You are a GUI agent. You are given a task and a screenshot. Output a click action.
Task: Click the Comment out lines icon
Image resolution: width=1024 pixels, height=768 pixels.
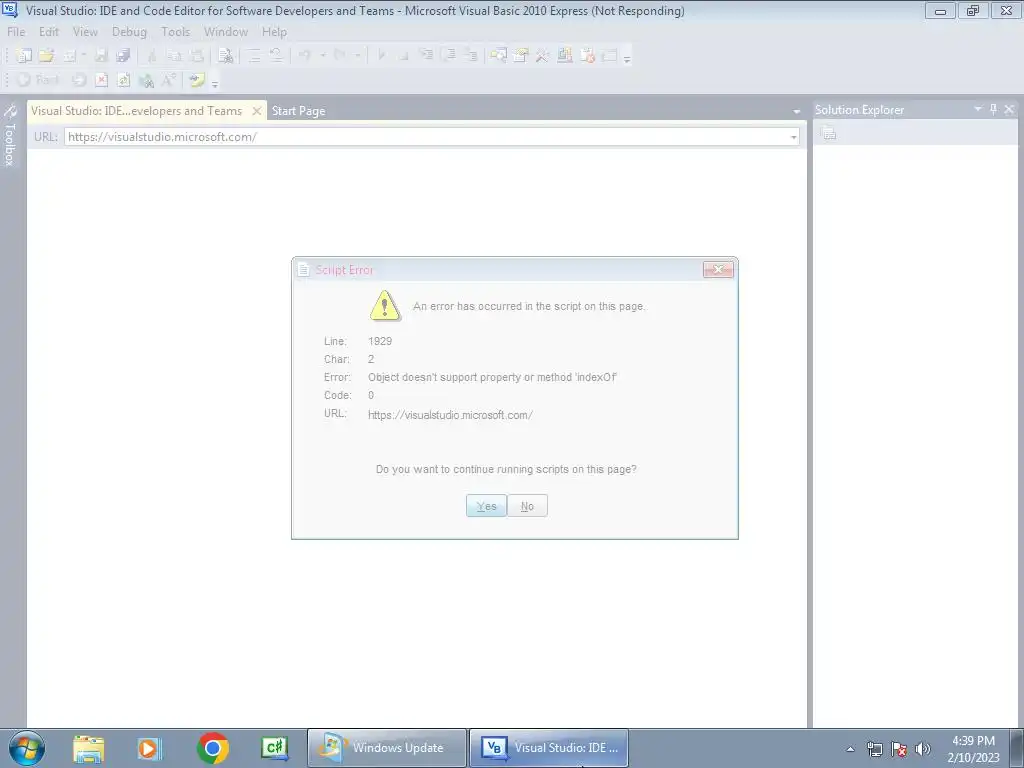[x=254, y=56]
